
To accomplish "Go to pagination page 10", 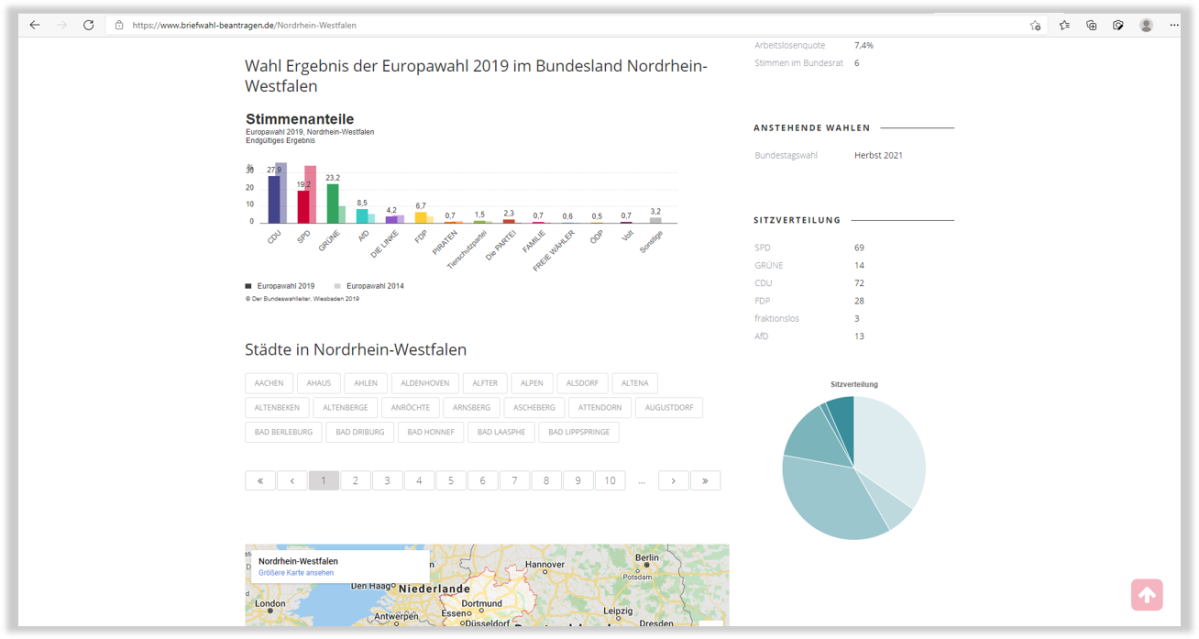I will pyautogui.click(x=610, y=481).
